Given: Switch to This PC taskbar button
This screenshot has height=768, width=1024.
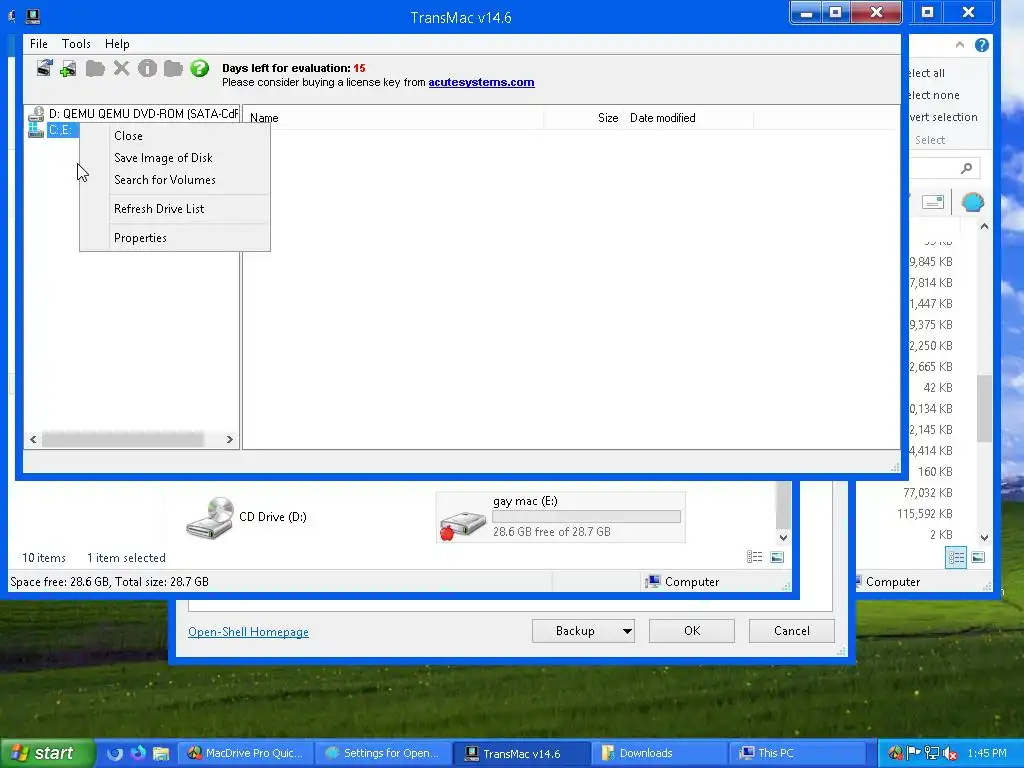Looking at the screenshot, I should tap(798, 754).
